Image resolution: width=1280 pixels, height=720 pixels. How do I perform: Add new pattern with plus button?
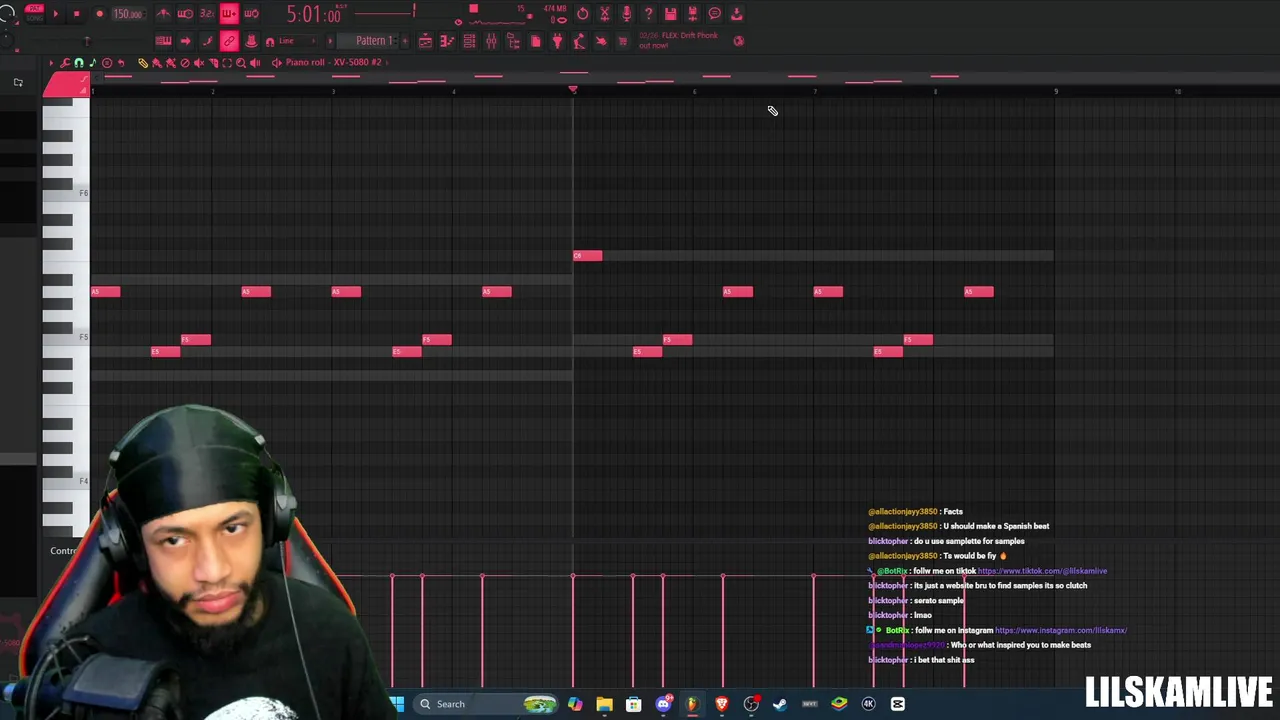pyautogui.click(x=405, y=41)
